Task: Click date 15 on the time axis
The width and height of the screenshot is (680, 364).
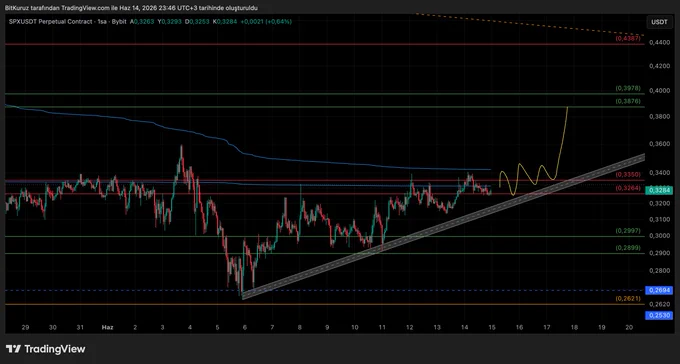Action: pos(492,328)
